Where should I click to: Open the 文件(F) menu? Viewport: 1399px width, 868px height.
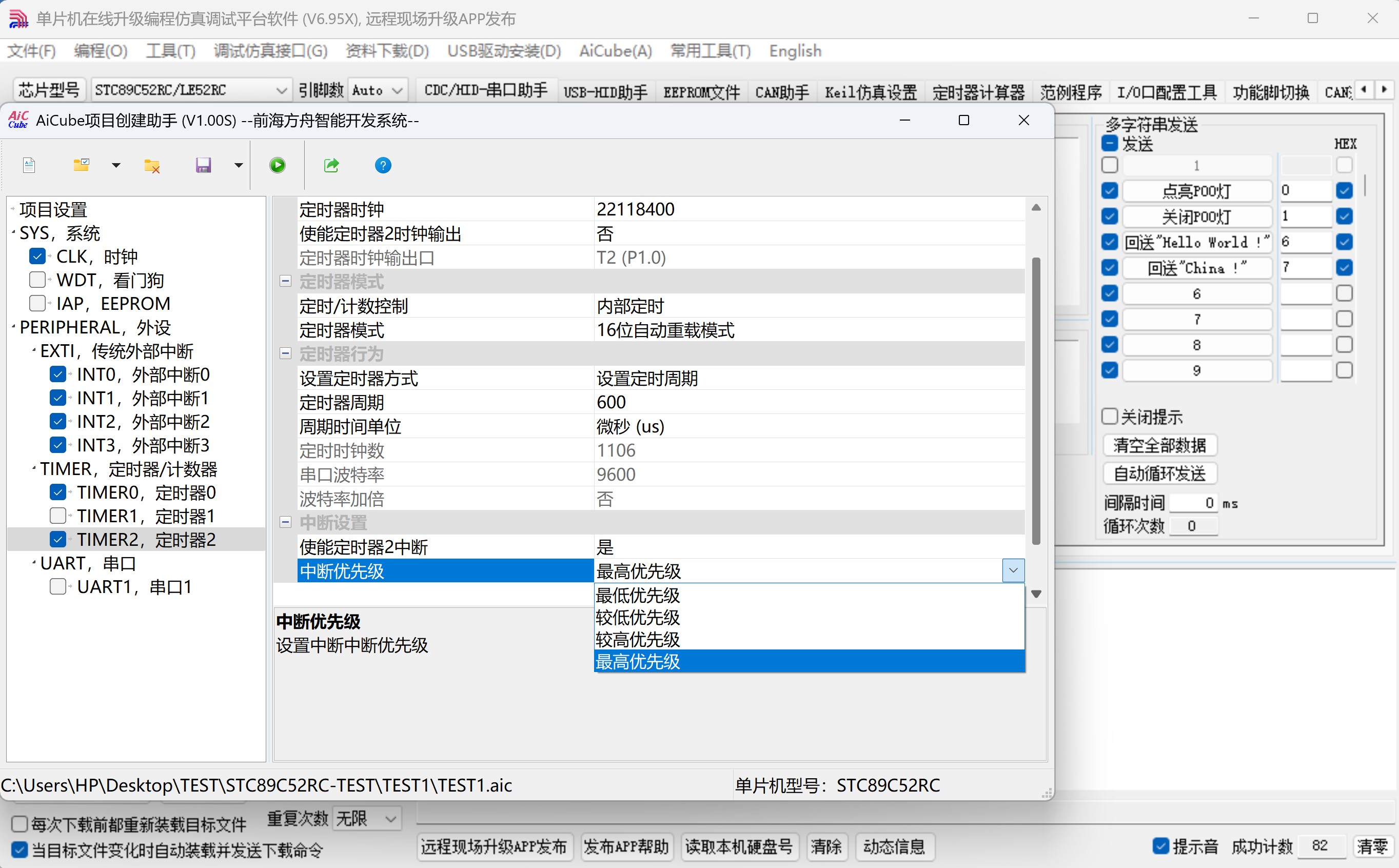click(x=31, y=51)
